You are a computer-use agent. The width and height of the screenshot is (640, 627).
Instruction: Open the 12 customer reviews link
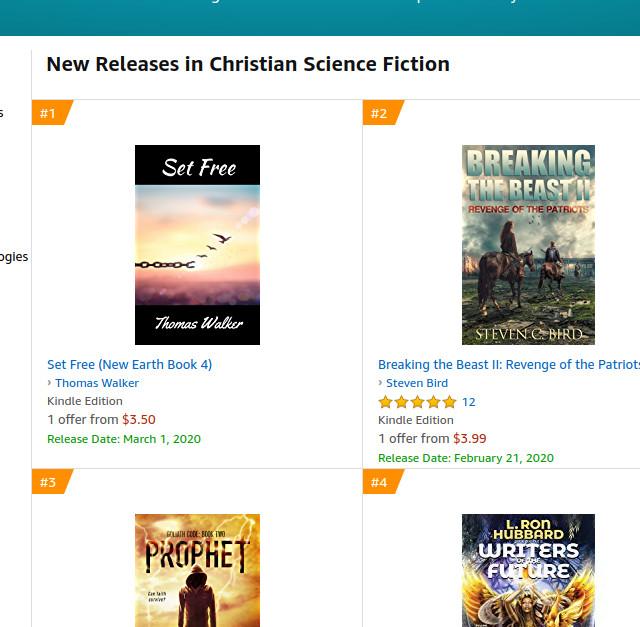click(469, 402)
